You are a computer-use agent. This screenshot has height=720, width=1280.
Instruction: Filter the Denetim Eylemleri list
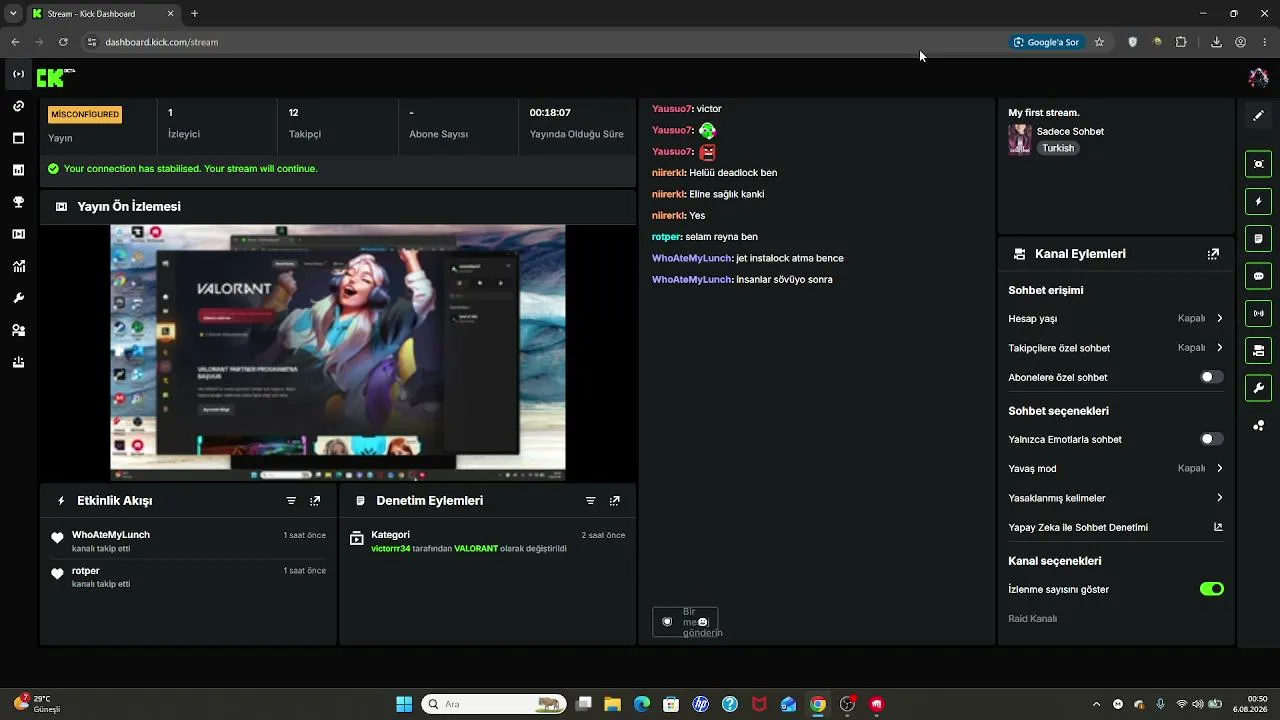pyautogui.click(x=590, y=501)
